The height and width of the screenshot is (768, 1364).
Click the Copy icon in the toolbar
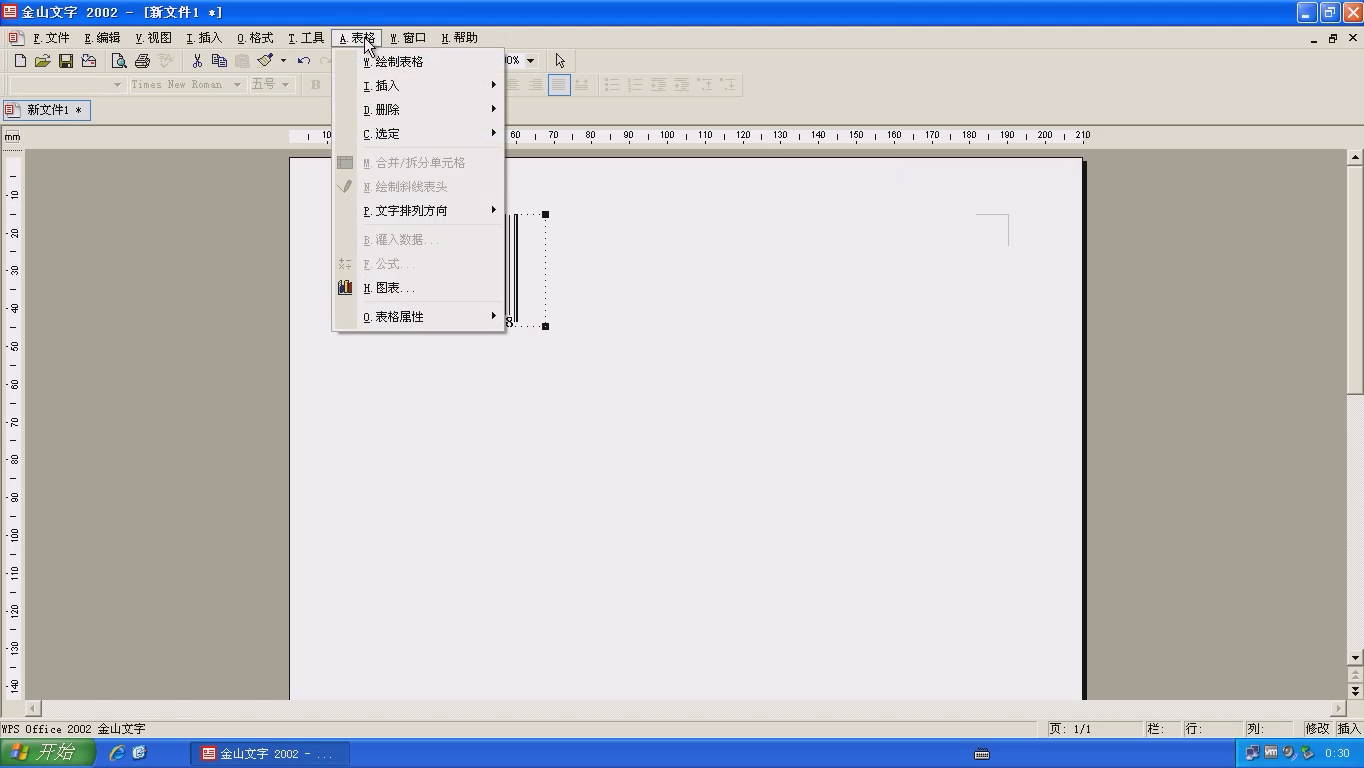219,61
